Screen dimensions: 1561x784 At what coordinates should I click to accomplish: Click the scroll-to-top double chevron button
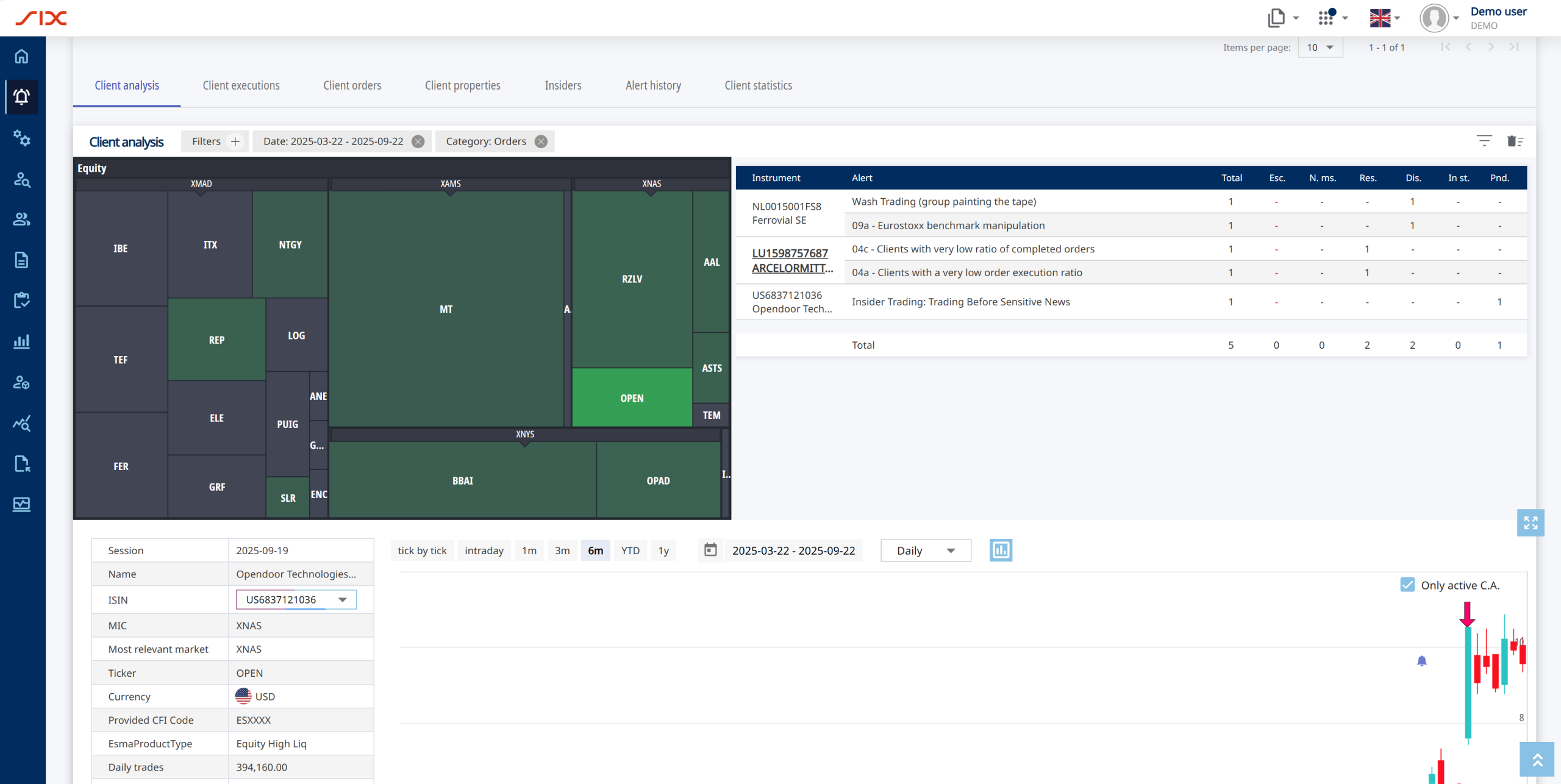(x=1537, y=759)
